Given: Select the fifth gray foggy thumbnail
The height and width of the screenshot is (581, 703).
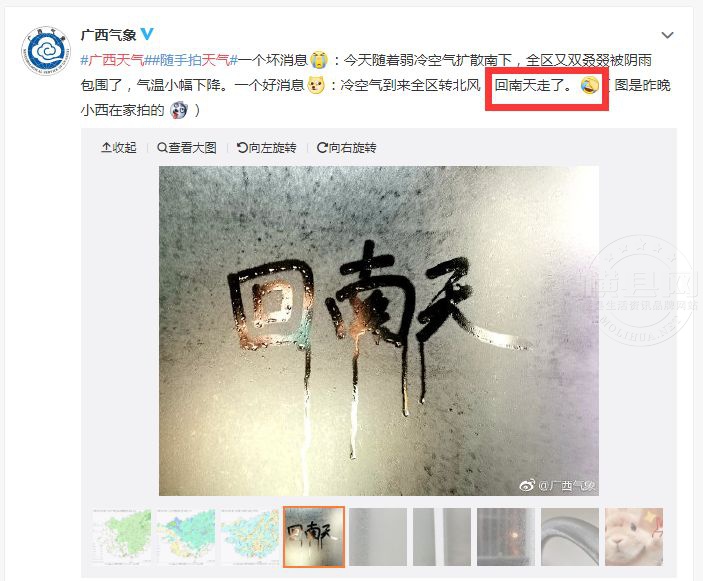Looking at the screenshot, I should [378, 537].
